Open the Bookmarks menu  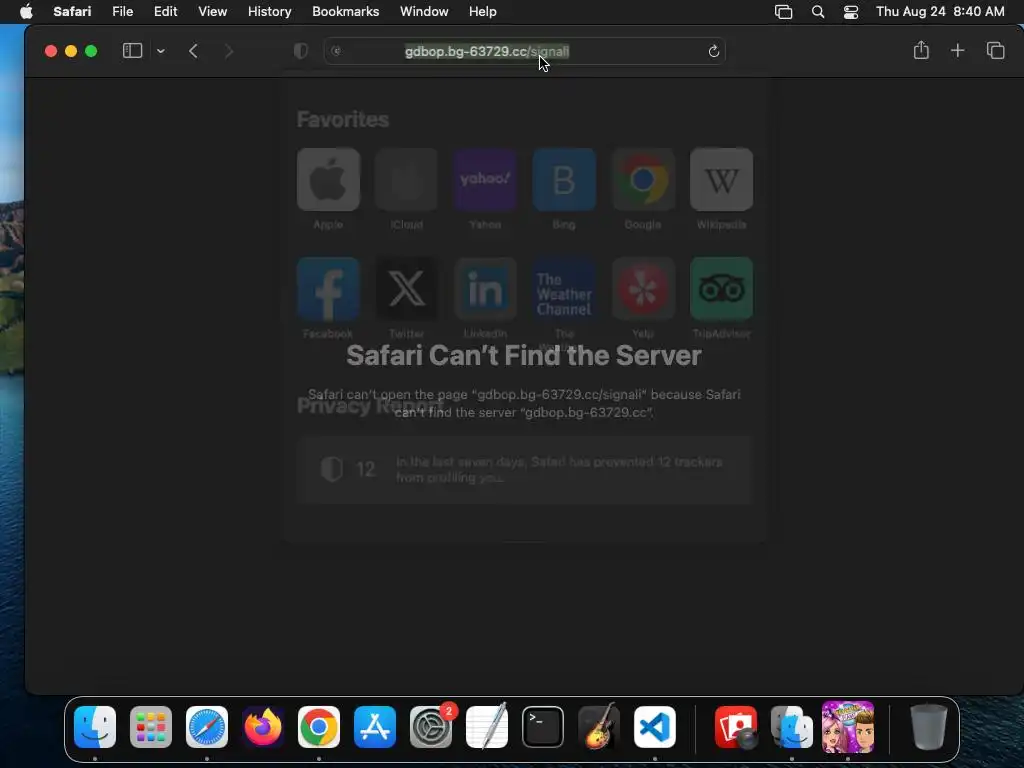(x=345, y=12)
